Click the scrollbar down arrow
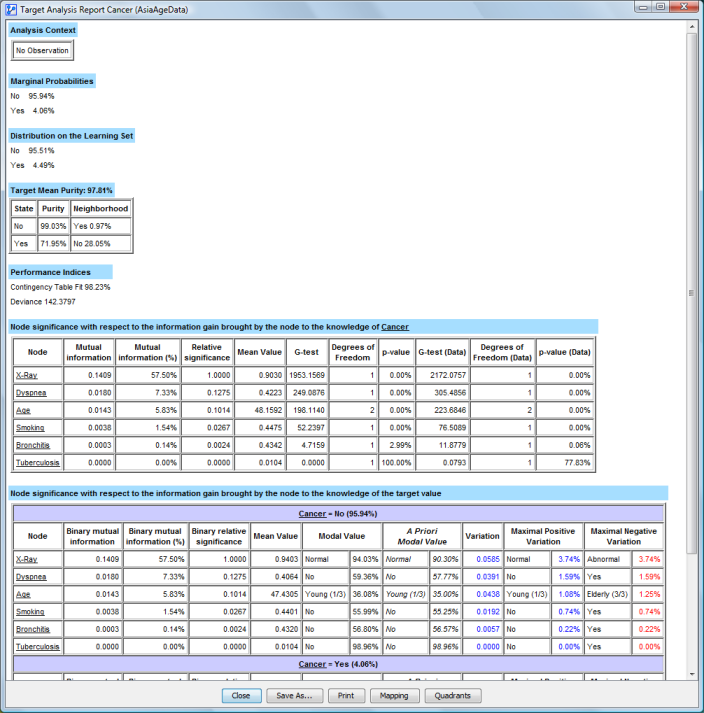 tap(691, 673)
